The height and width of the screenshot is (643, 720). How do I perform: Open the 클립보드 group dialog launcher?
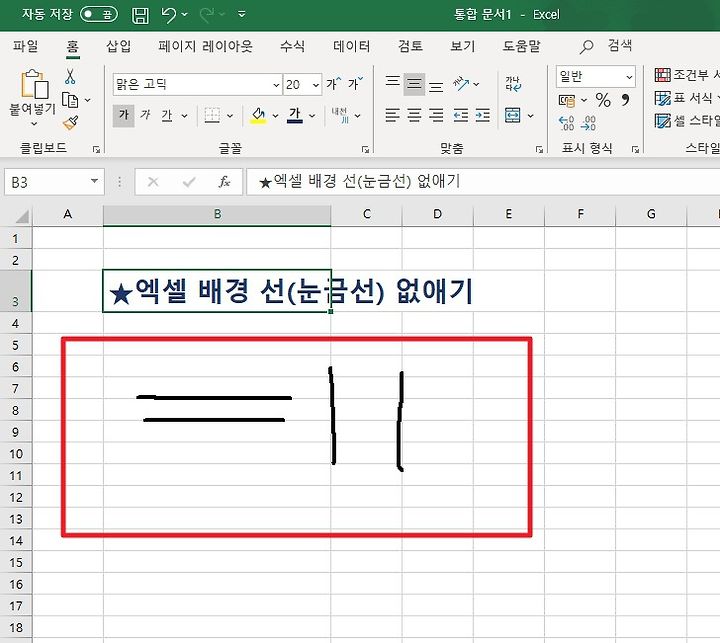tap(96, 149)
